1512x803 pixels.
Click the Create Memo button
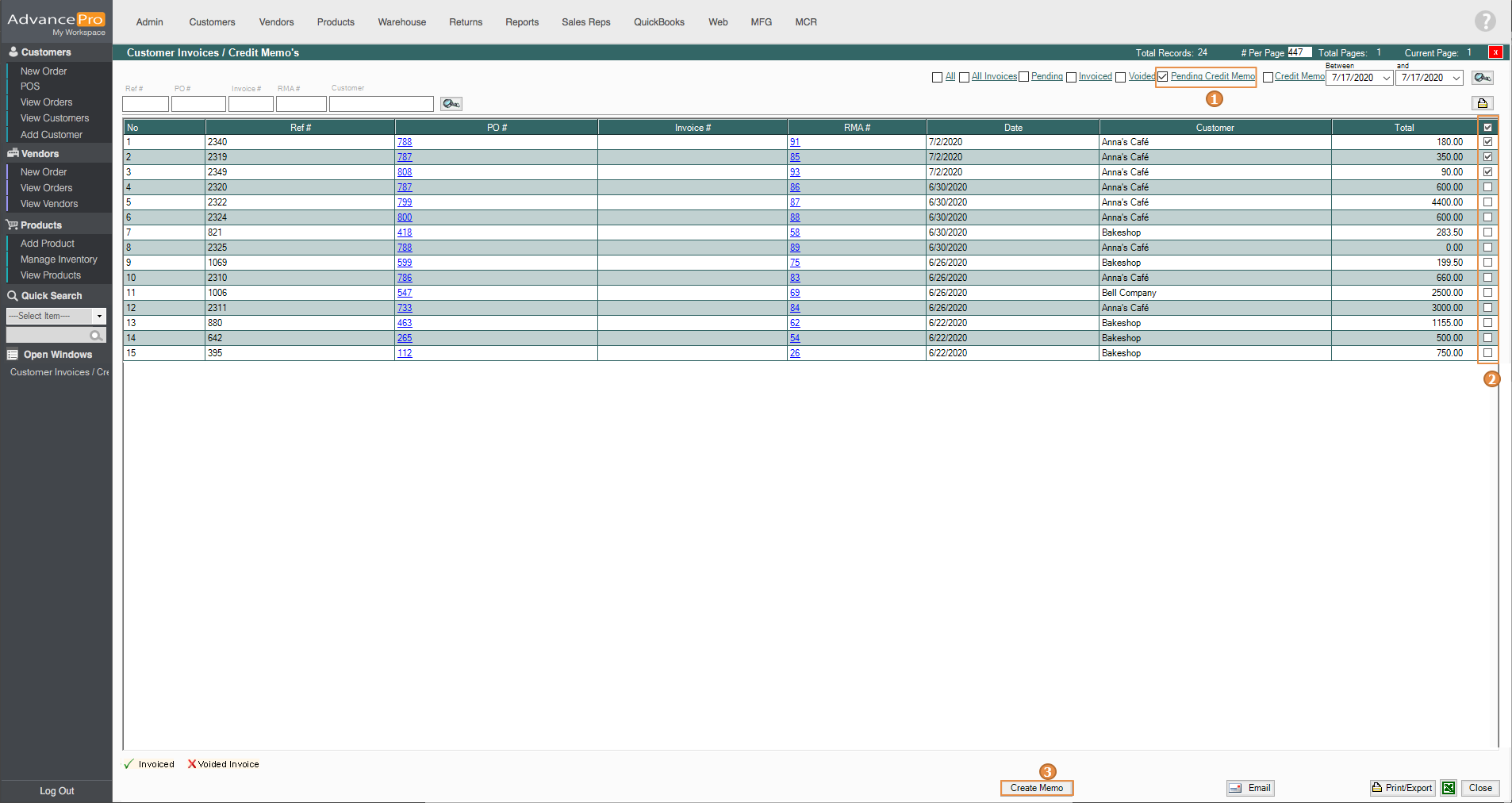click(x=1036, y=788)
